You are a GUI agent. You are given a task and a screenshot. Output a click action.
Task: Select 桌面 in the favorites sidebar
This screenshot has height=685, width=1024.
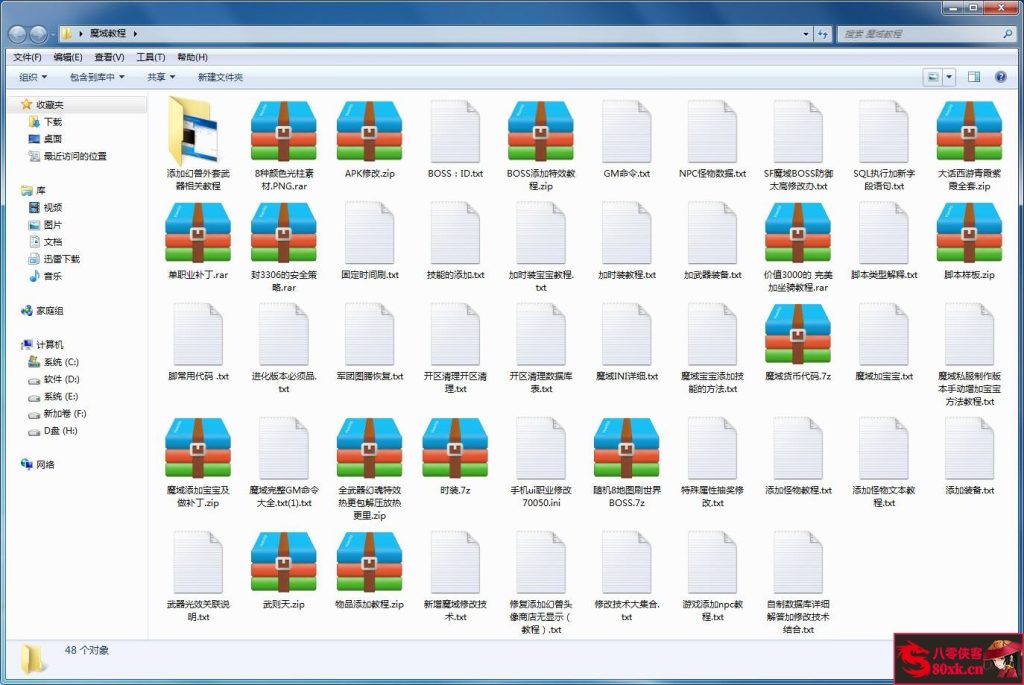point(52,139)
